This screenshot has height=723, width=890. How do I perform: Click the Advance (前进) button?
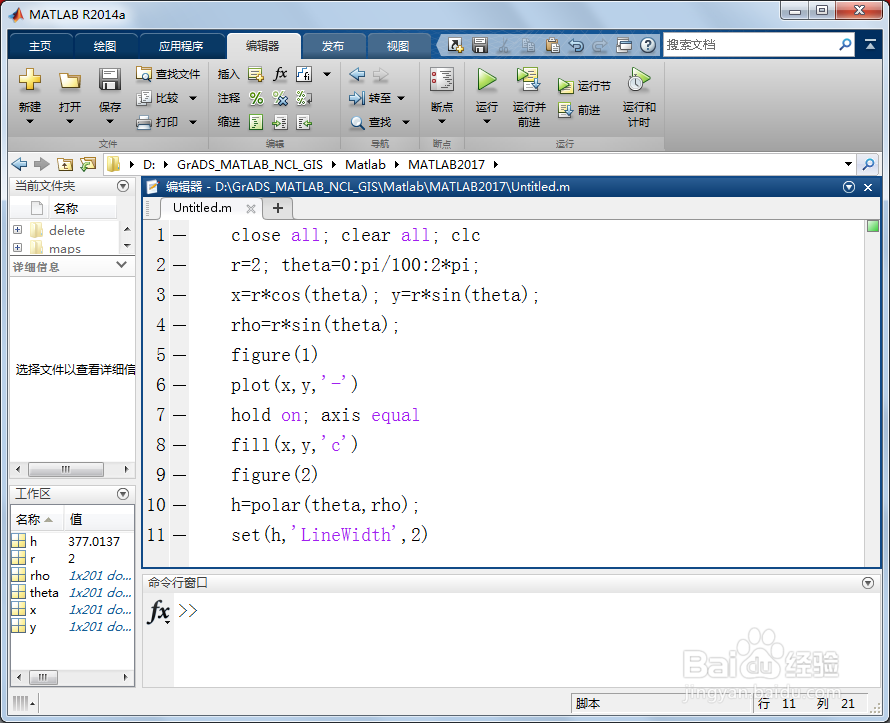[x=578, y=110]
